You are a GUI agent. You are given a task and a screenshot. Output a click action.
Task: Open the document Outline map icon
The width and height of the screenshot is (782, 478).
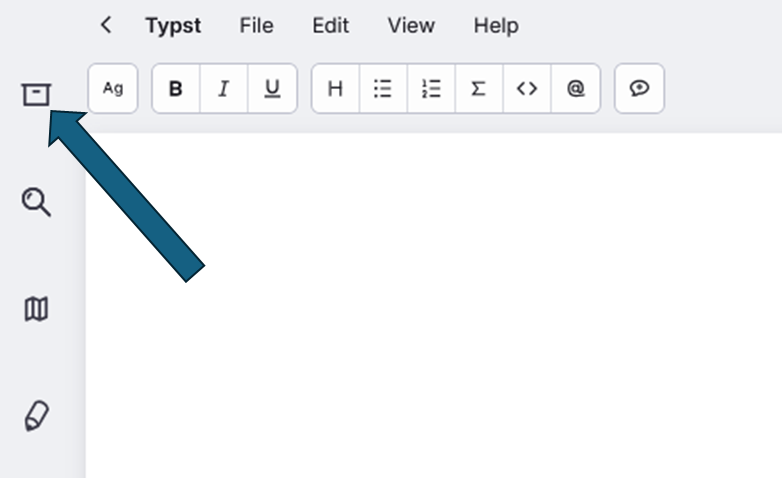coord(36,310)
